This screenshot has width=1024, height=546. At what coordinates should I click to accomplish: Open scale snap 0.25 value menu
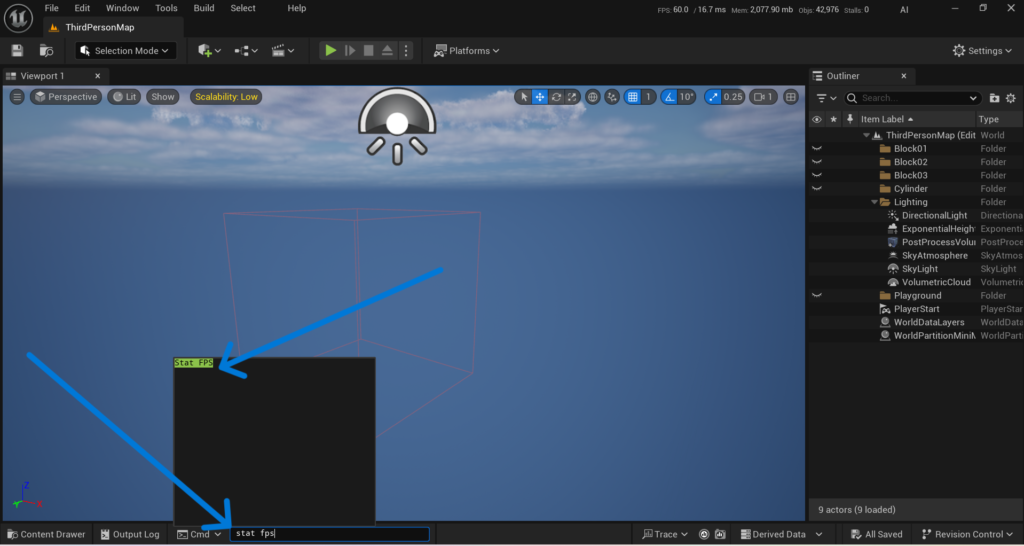coord(733,97)
